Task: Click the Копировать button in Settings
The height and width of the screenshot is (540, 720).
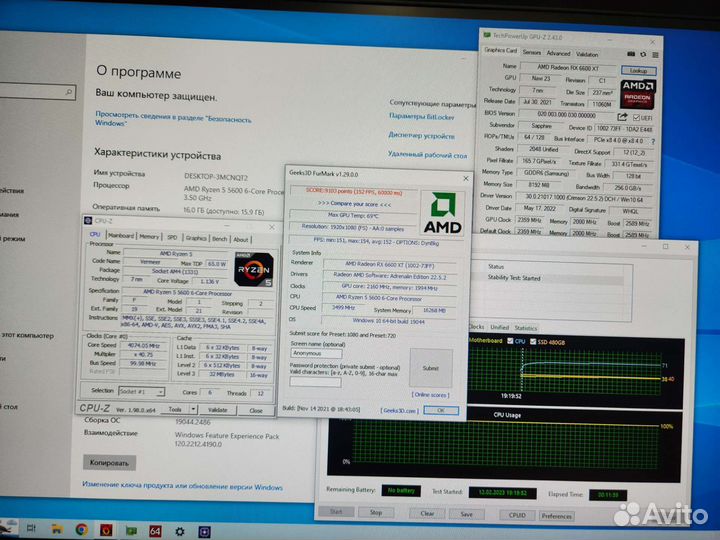Action: (109, 462)
